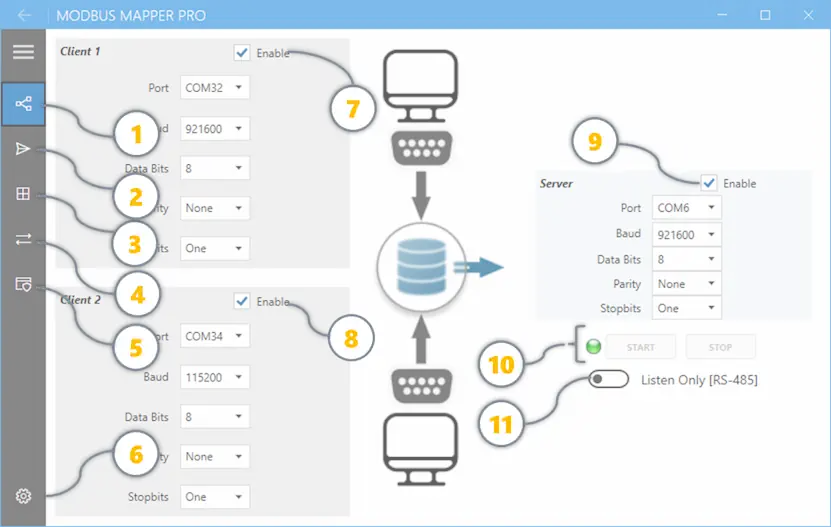Click Client 2 Stopbits label
Viewport: 831px width, 527px height.
148,497
